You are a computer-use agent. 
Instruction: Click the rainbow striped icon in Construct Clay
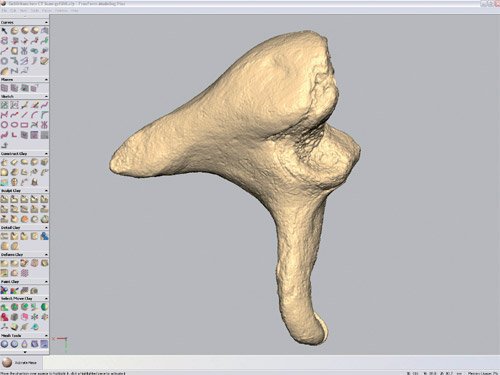(x=4, y=182)
